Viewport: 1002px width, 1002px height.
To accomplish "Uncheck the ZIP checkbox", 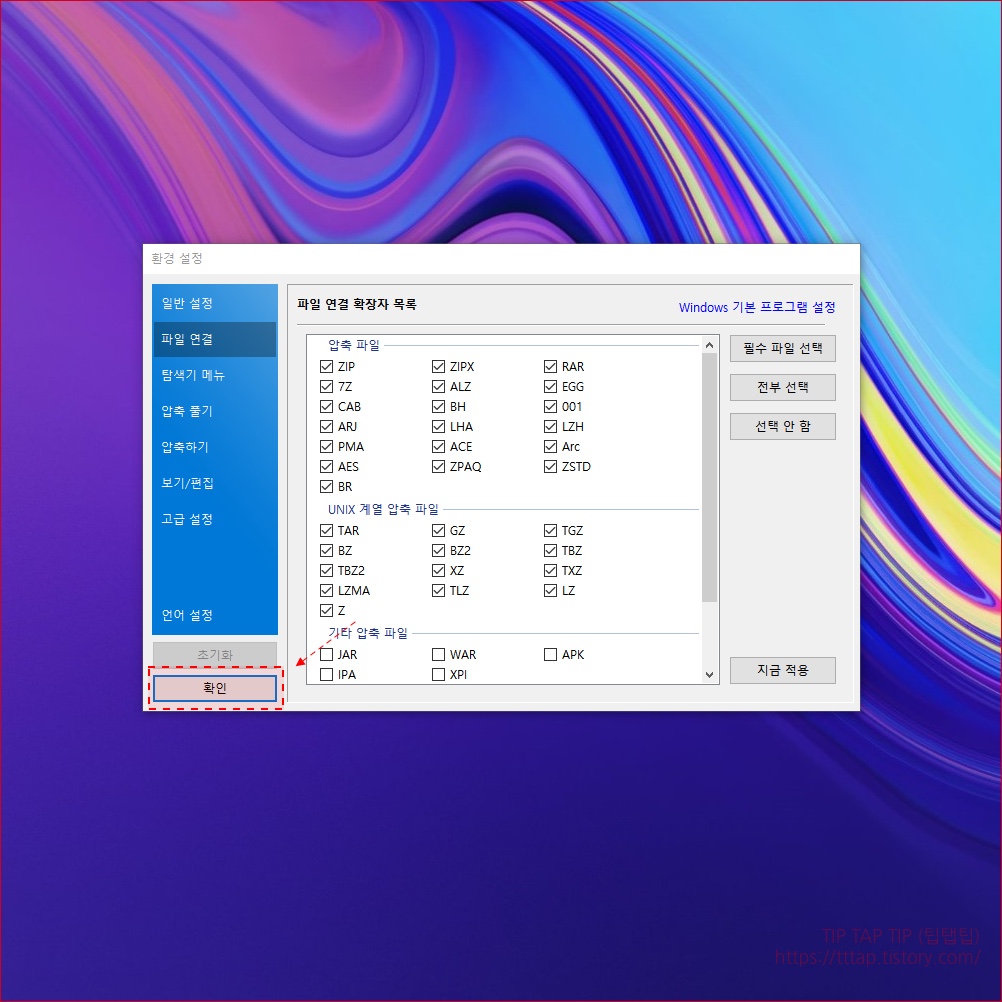I will tap(327, 366).
